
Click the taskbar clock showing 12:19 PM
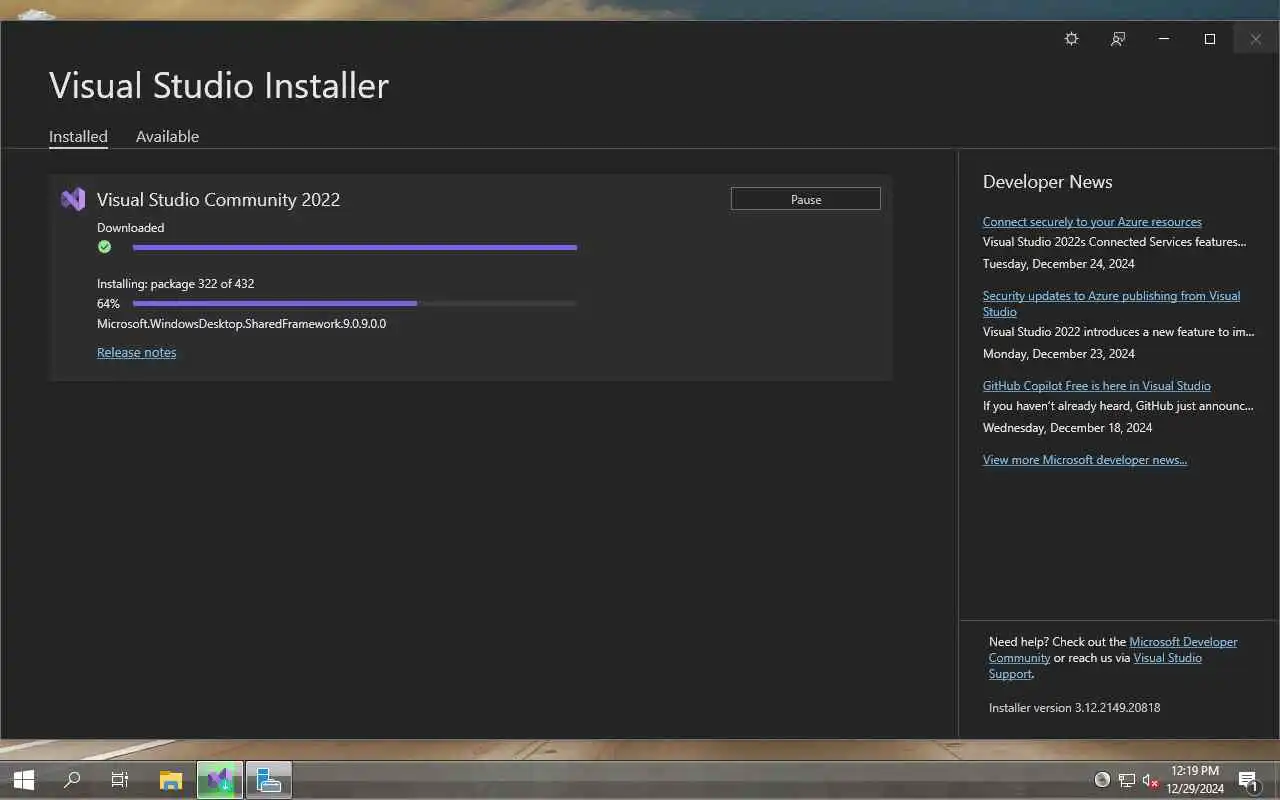point(1195,780)
